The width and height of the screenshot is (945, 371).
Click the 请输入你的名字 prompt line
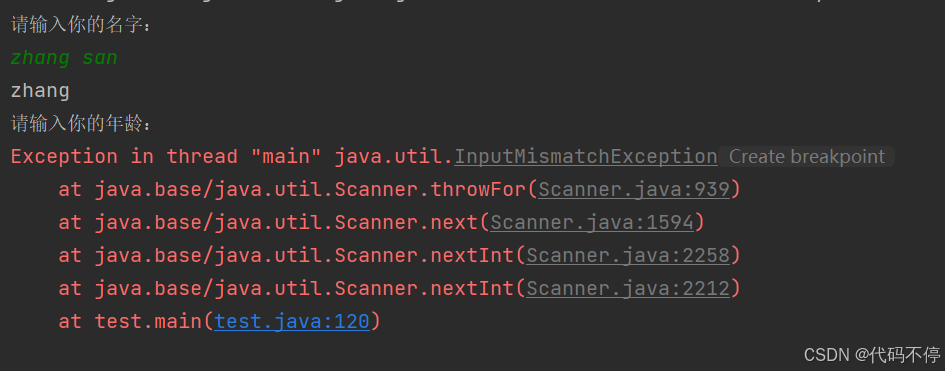82,25
